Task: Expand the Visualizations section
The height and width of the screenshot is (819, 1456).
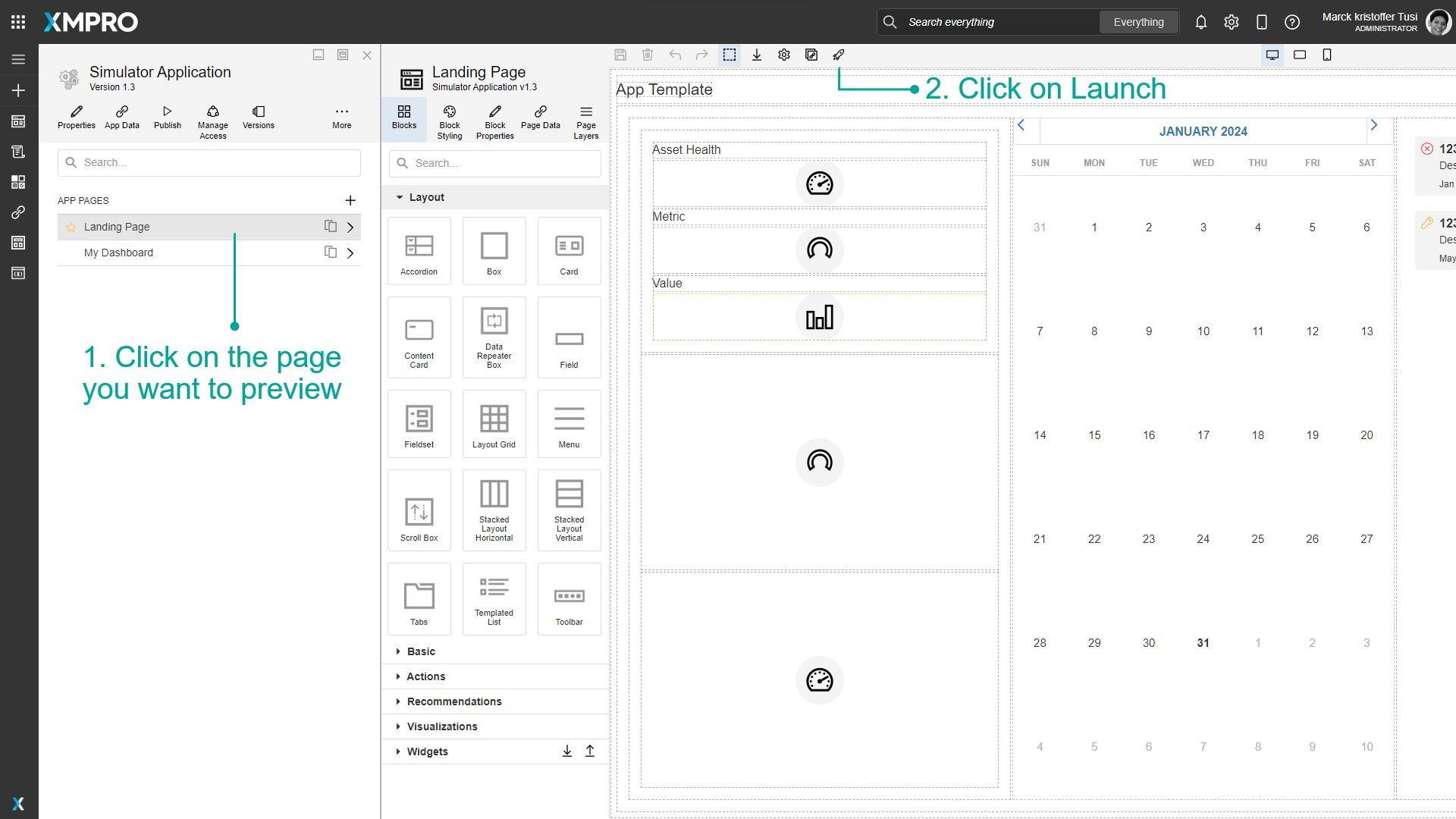Action: [442, 726]
